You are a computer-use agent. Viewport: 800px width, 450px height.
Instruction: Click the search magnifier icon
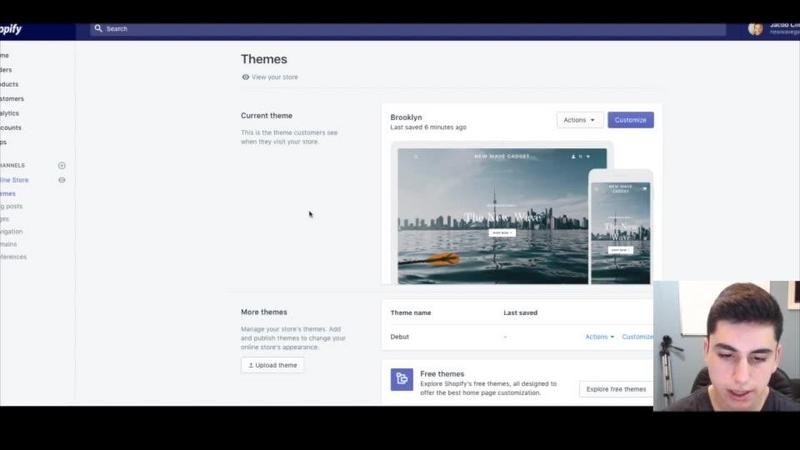click(98, 29)
